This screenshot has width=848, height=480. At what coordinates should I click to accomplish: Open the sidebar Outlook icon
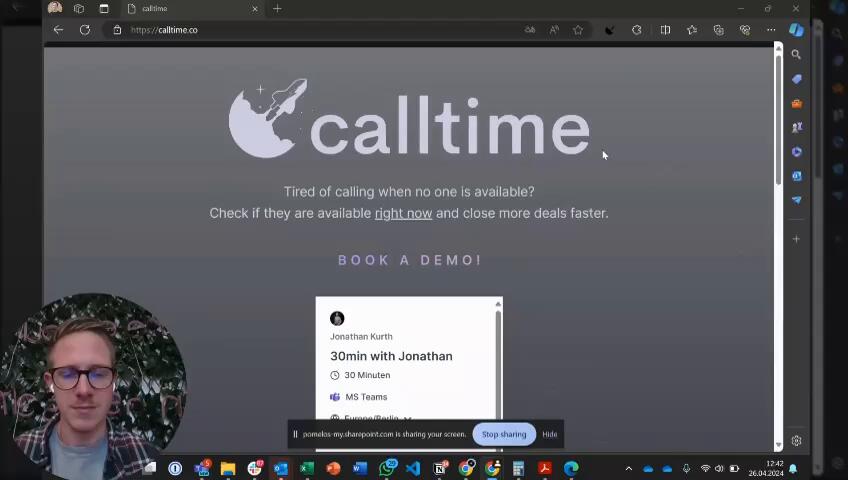pos(797,176)
